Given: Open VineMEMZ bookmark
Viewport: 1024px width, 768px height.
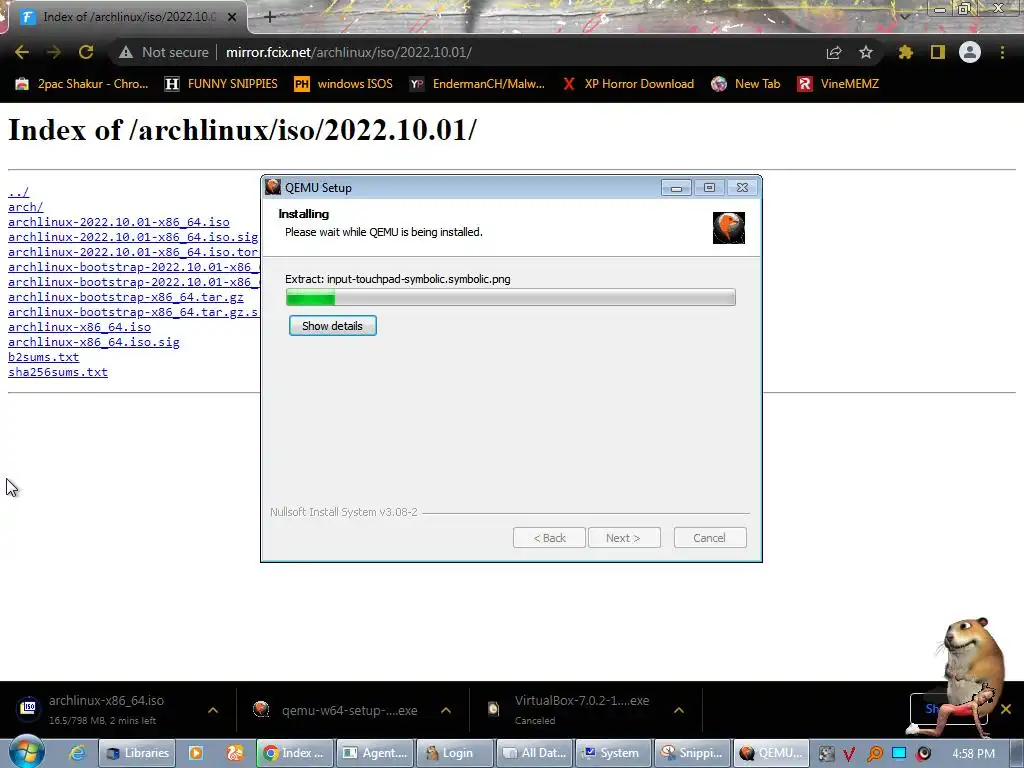Looking at the screenshot, I should [x=839, y=84].
